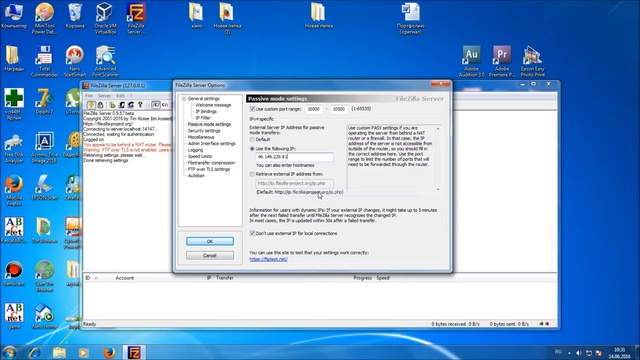Open the File menu in FileZilla Server
The image size is (640, 360).
89,96
